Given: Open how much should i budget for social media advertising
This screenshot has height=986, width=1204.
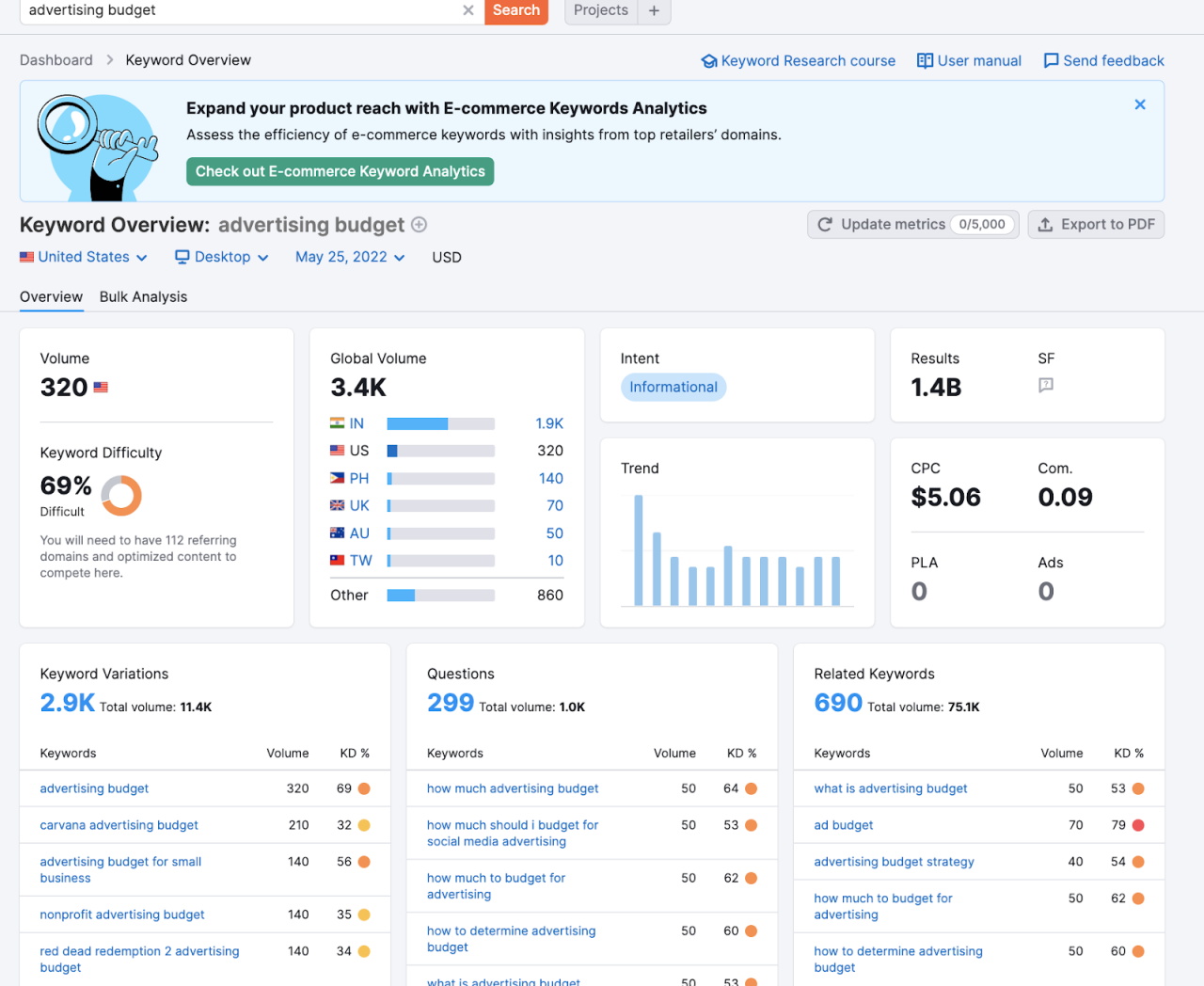Looking at the screenshot, I should coord(513,833).
